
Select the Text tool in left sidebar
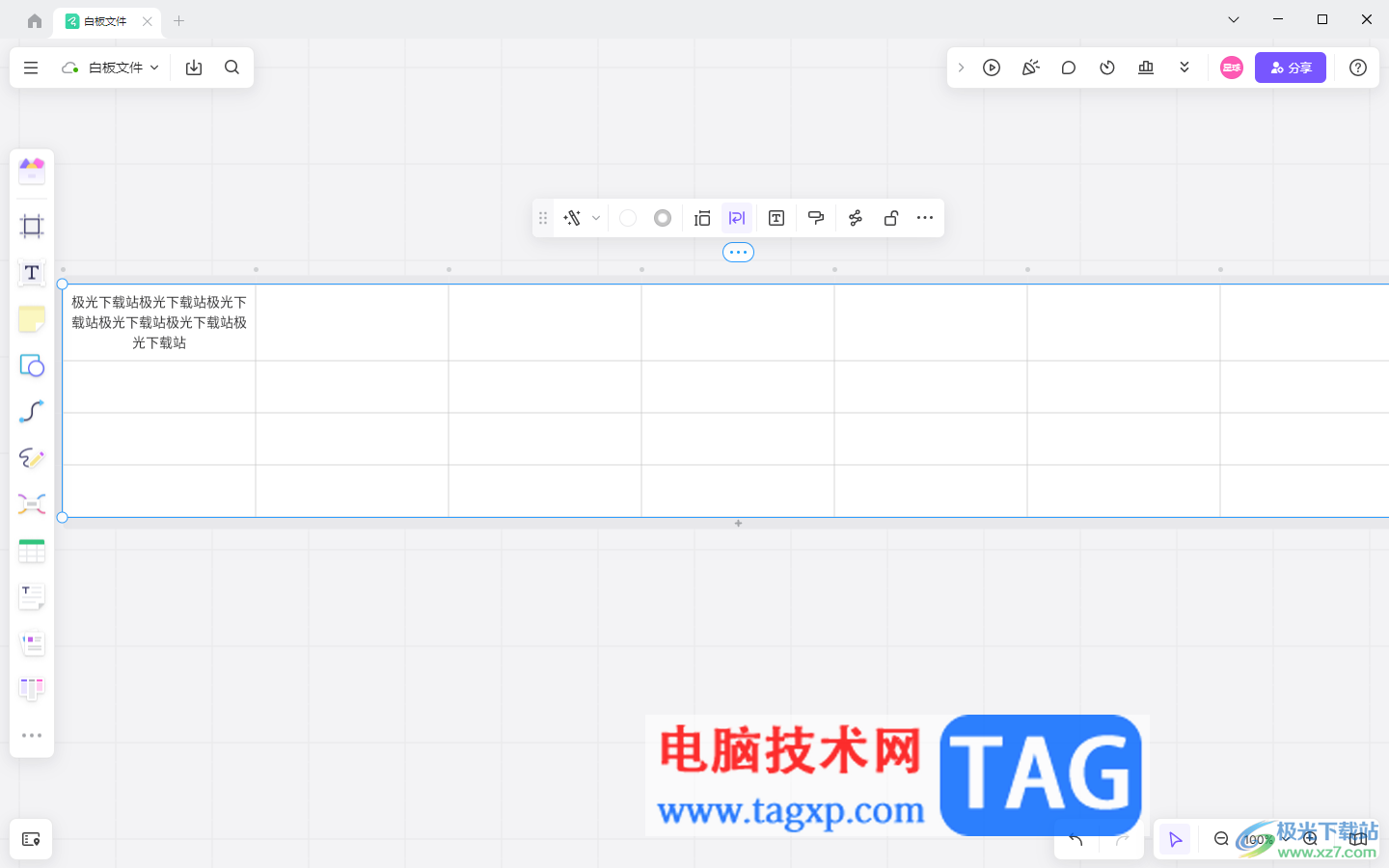32,273
